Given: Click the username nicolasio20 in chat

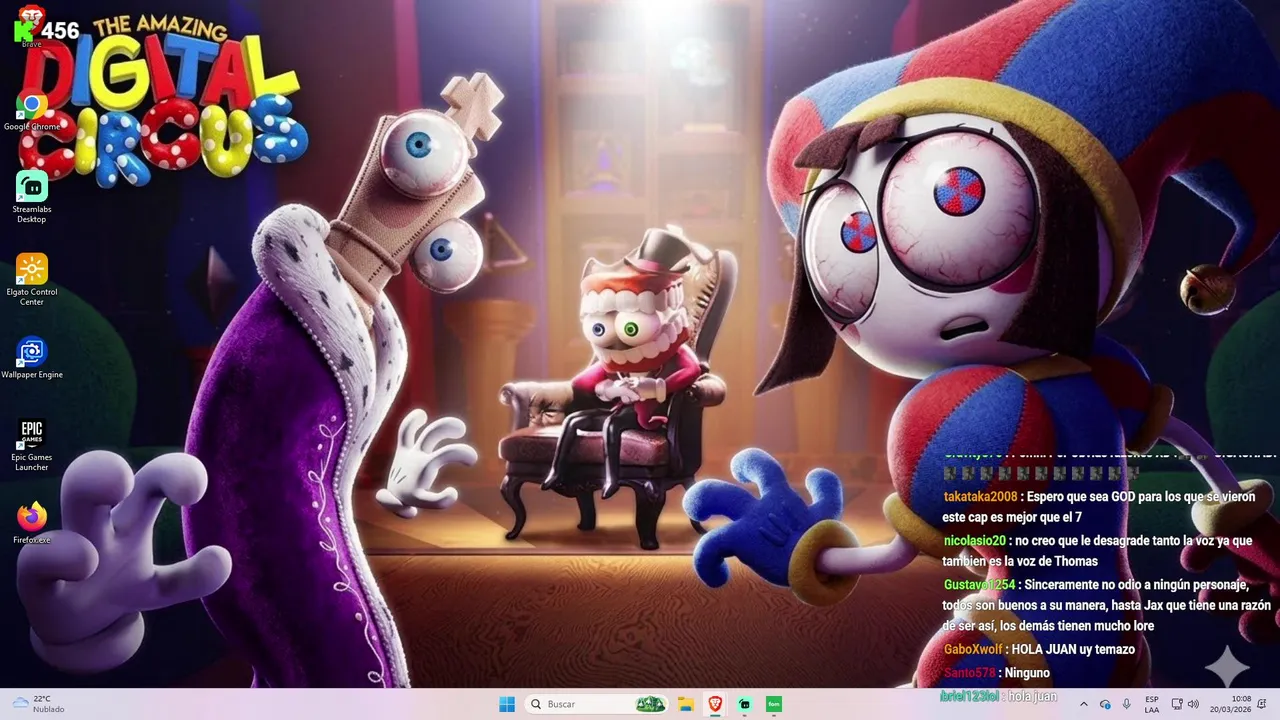Looking at the screenshot, I should [975, 541].
